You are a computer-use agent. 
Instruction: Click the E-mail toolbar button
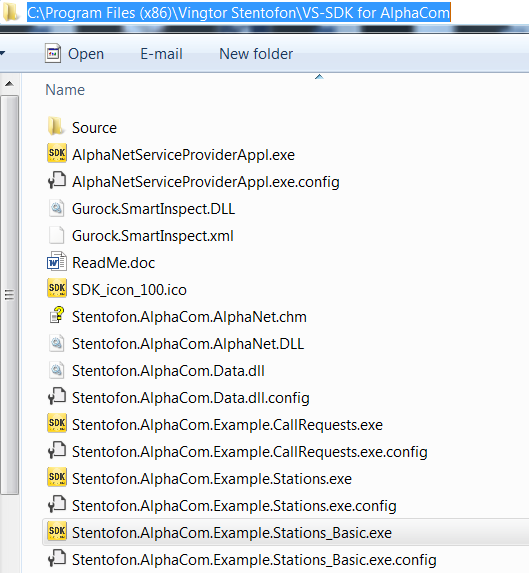click(x=161, y=54)
